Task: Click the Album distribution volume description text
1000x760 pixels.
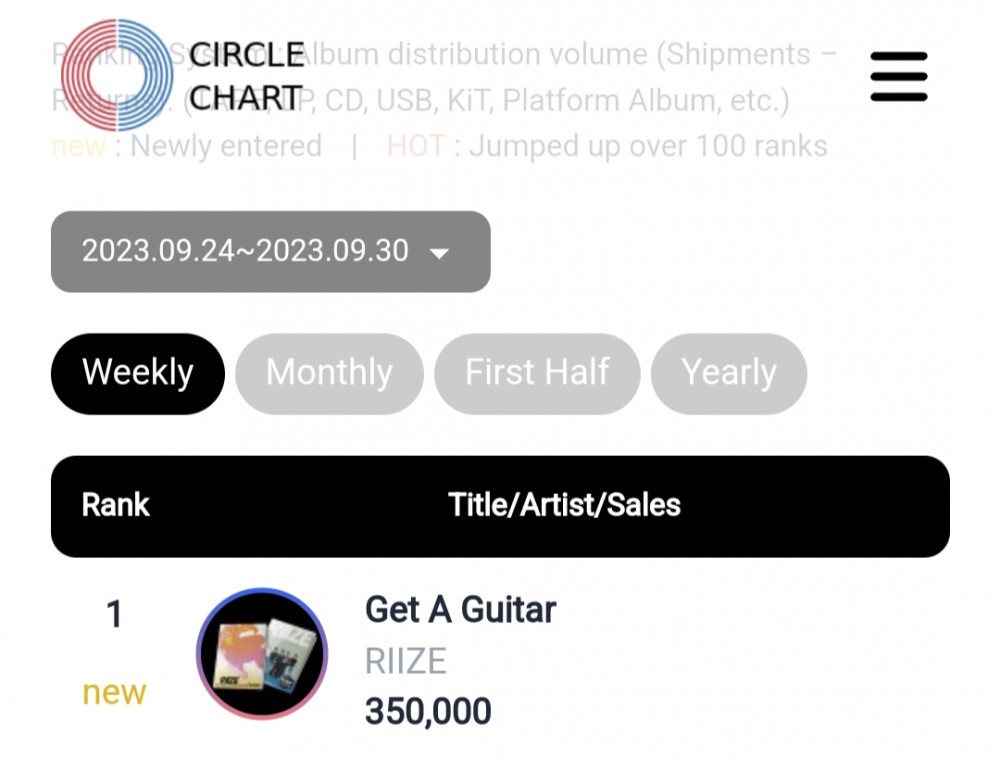Action: tap(560, 54)
